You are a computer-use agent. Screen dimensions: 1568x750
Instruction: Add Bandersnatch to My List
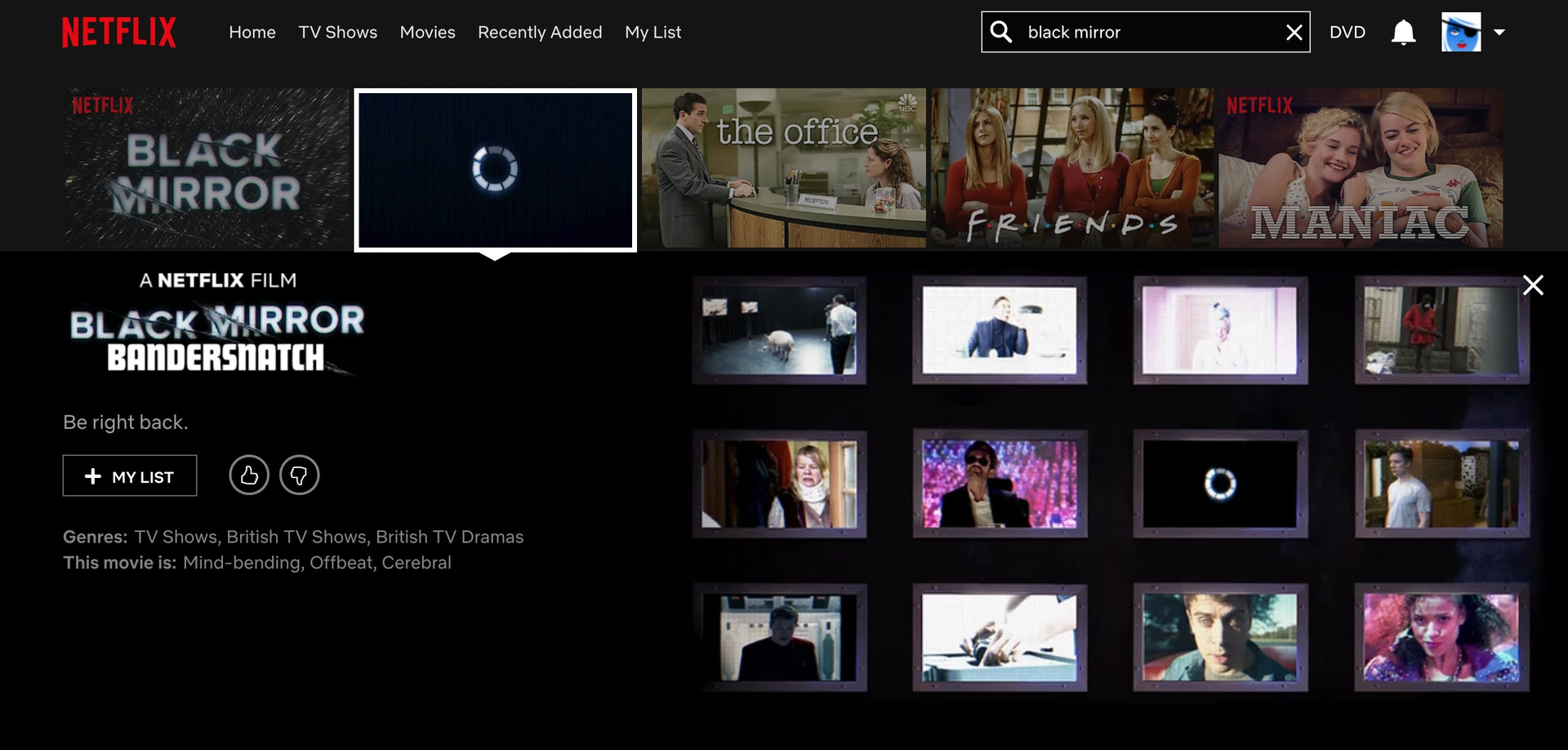130,475
